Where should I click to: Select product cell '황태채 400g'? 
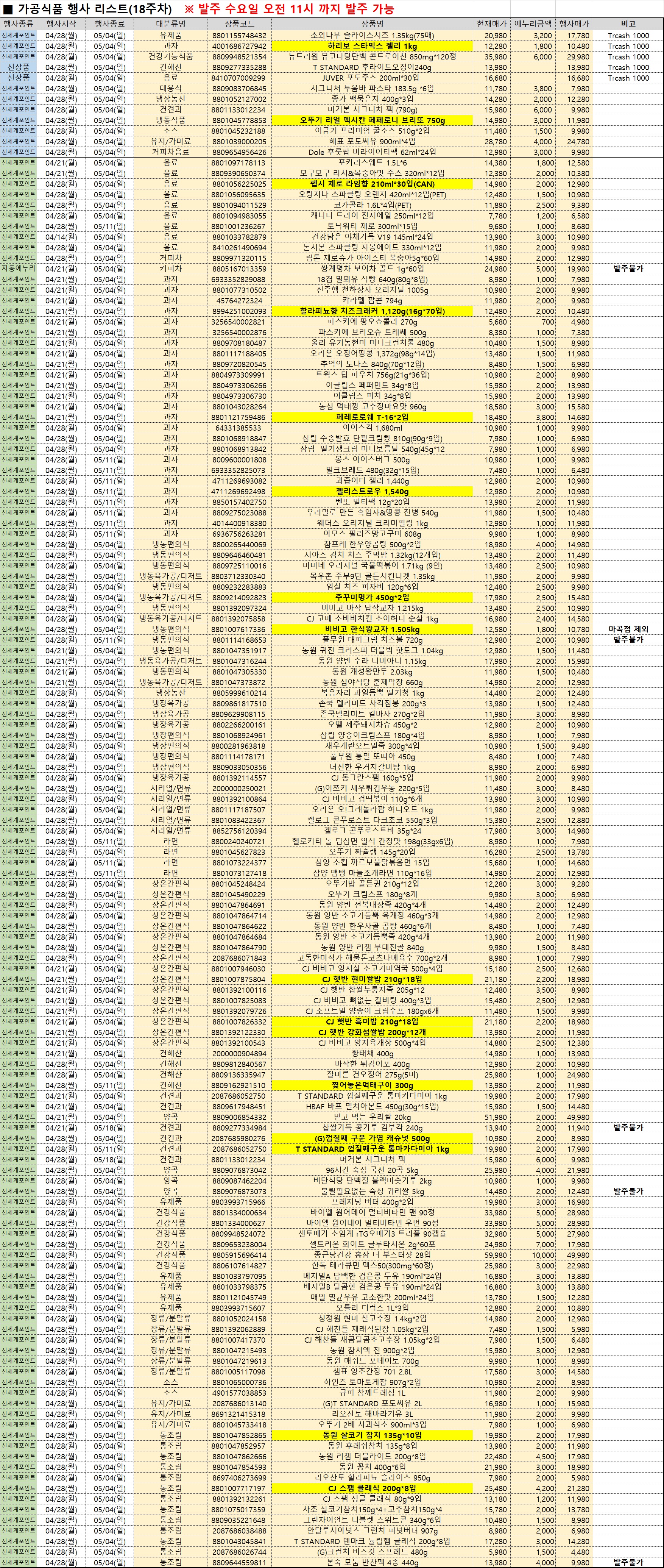coord(373,1053)
